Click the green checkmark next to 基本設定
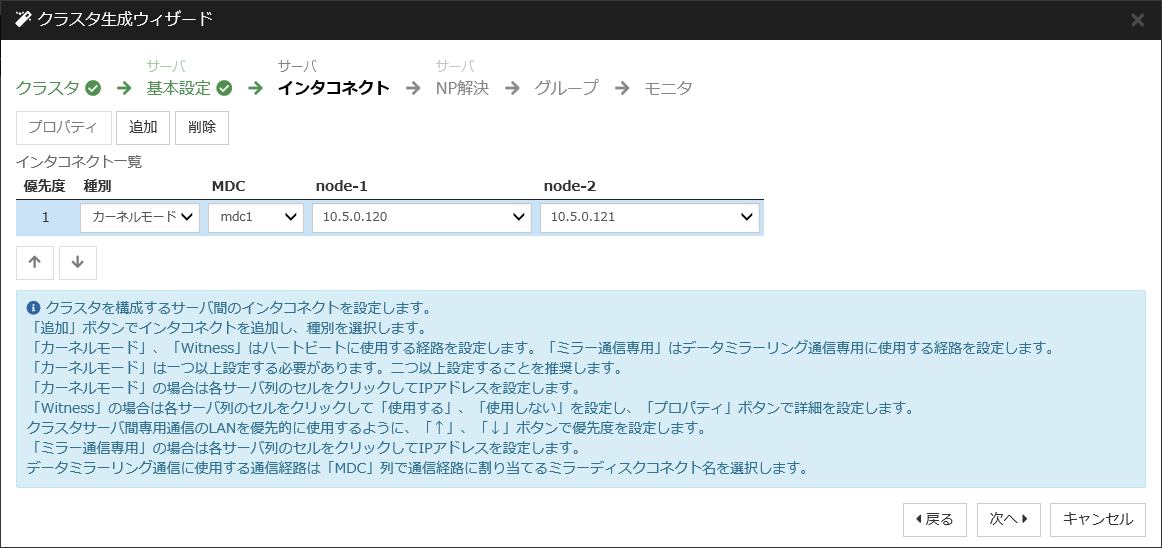 coord(224,88)
